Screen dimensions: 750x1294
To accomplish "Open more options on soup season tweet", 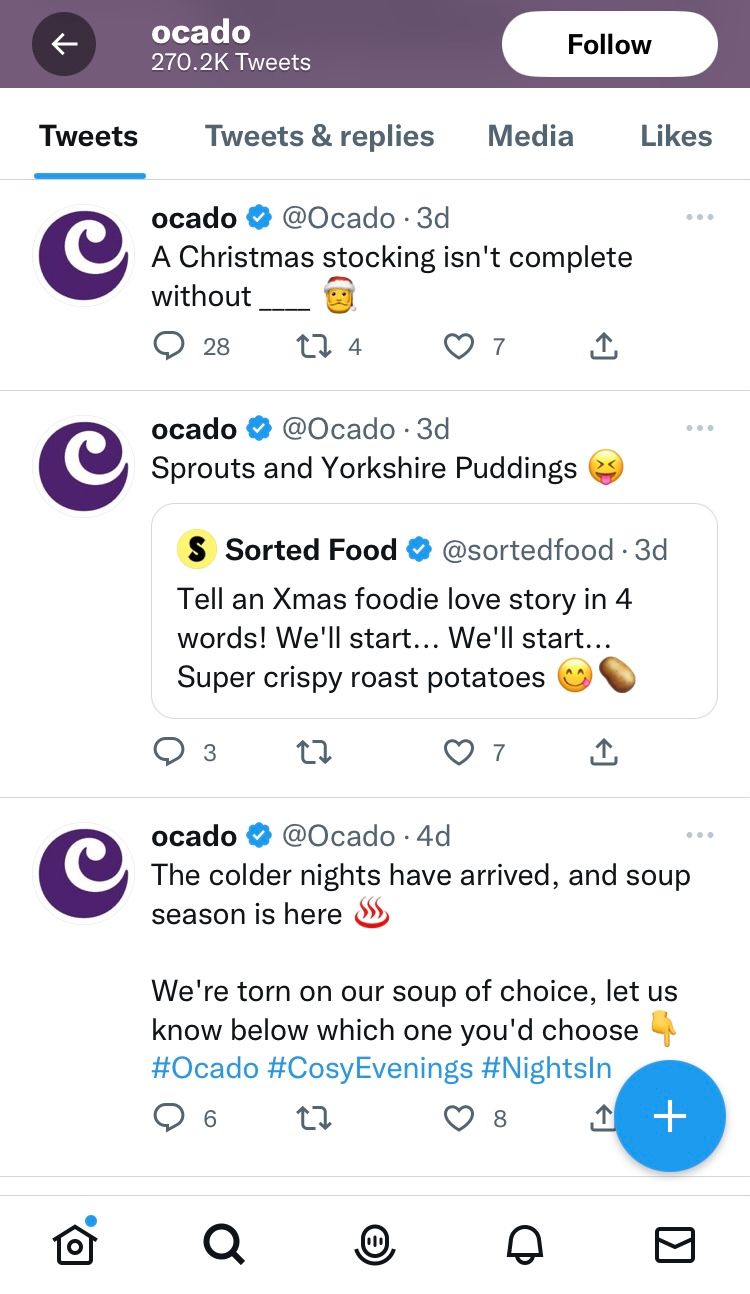I will coord(700,835).
